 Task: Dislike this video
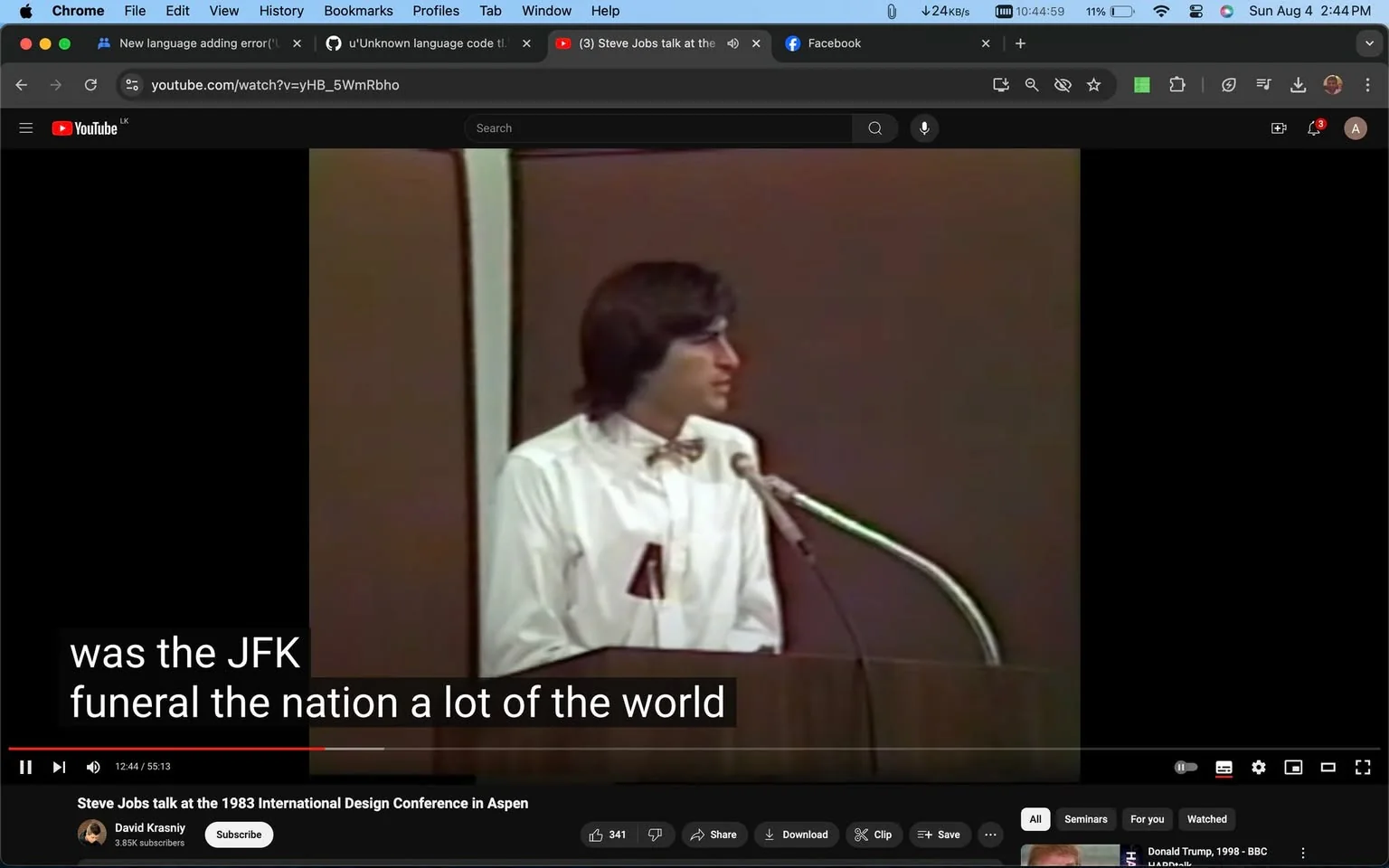tap(656, 835)
